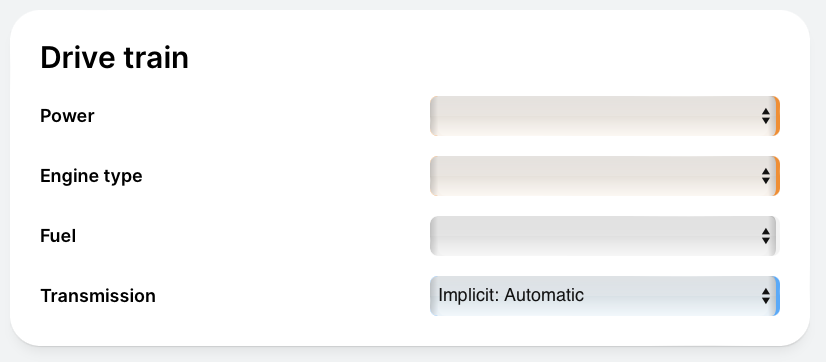
Task: Click the lower arrow of Power's spinner icon
Action: pos(765,121)
